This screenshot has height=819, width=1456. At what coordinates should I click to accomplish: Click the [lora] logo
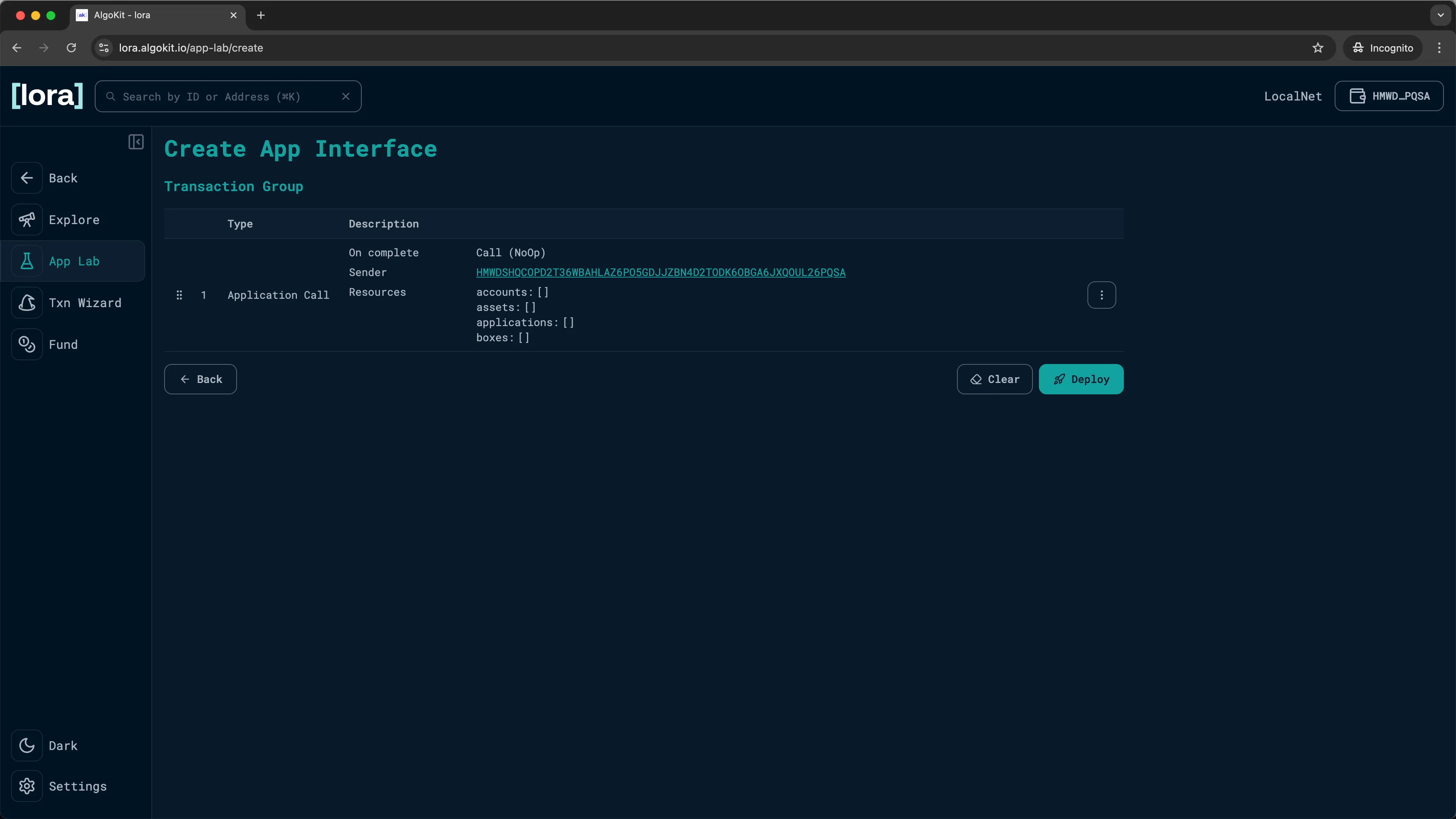[x=47, y=96]
